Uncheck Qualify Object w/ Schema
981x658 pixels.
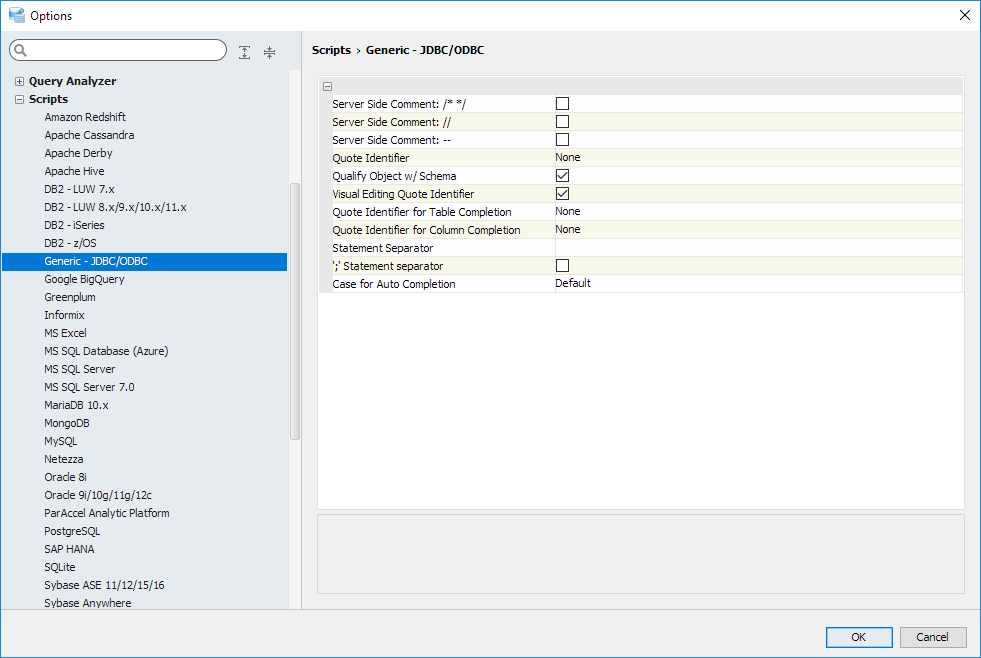click(562, 175)
